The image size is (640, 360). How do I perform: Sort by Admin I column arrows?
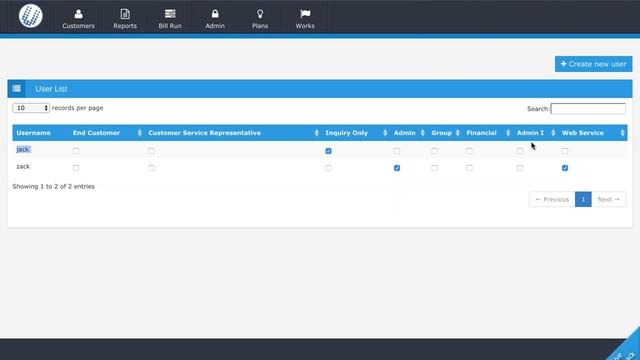coord(553,133)
